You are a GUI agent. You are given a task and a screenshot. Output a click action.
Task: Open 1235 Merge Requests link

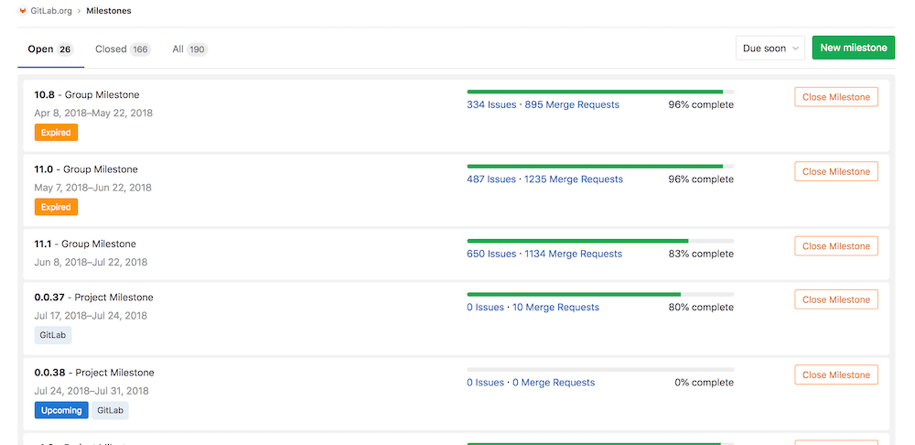coord(573,179)
